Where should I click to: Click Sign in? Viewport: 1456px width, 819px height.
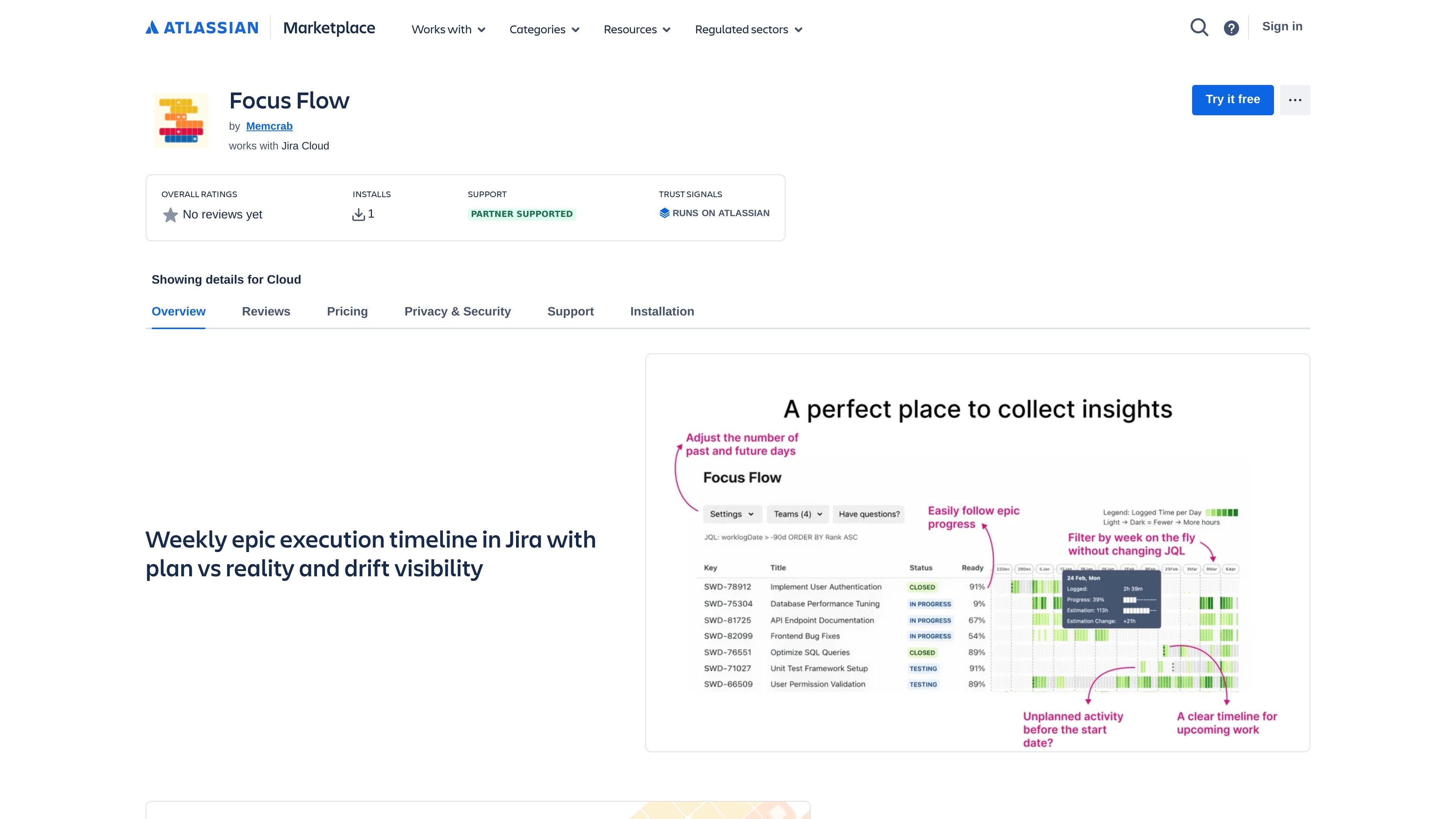click(1282, 27)
